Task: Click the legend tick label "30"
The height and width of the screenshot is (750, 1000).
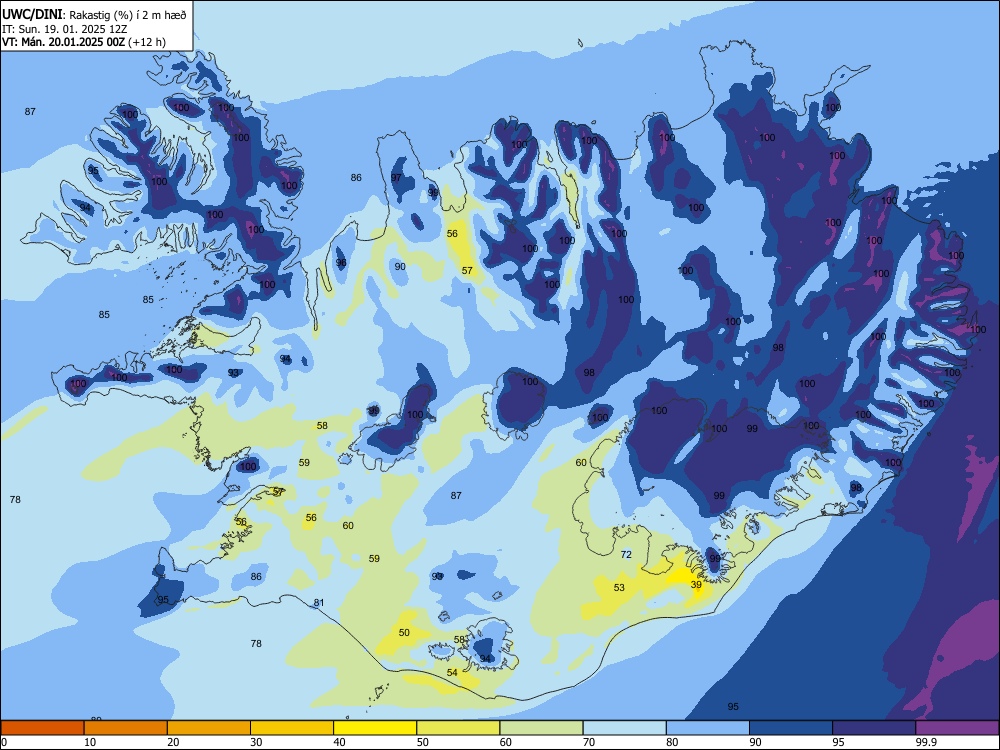Action: [256, 742]
